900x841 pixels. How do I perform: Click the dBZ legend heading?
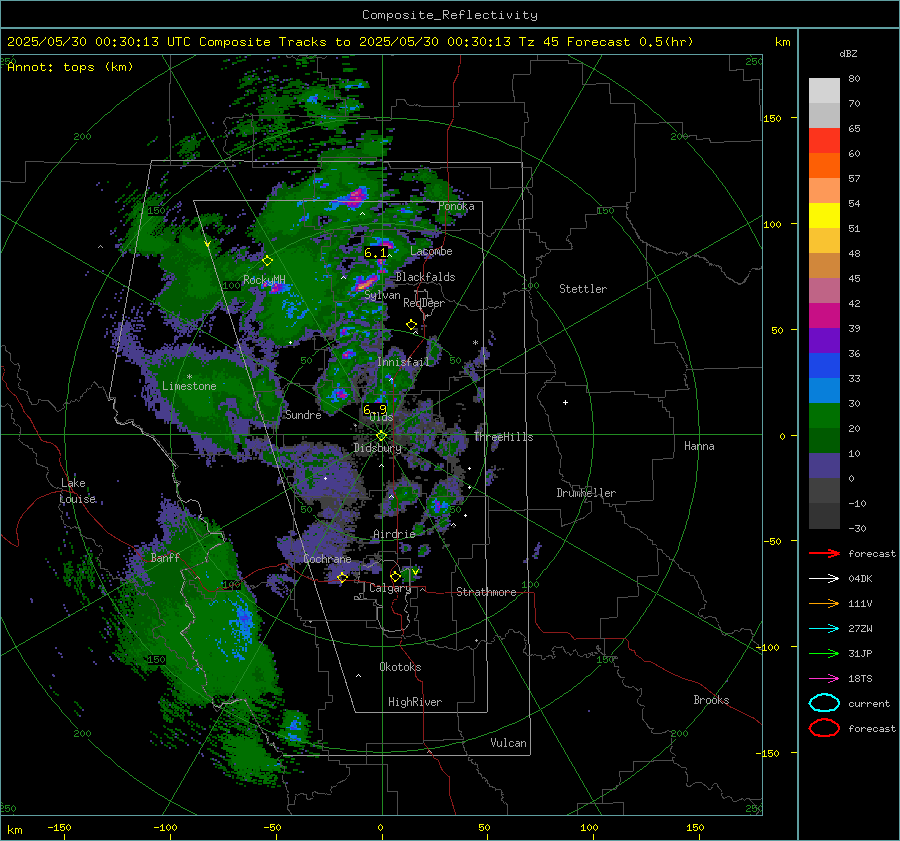click(x=848, y=53)
